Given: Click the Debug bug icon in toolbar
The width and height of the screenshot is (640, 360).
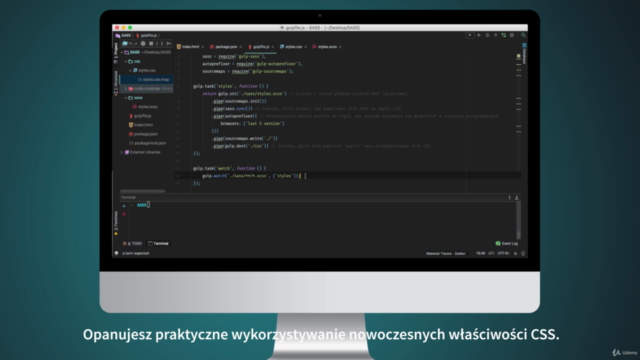Looking at the screenshot, I should tap(487, 36).
